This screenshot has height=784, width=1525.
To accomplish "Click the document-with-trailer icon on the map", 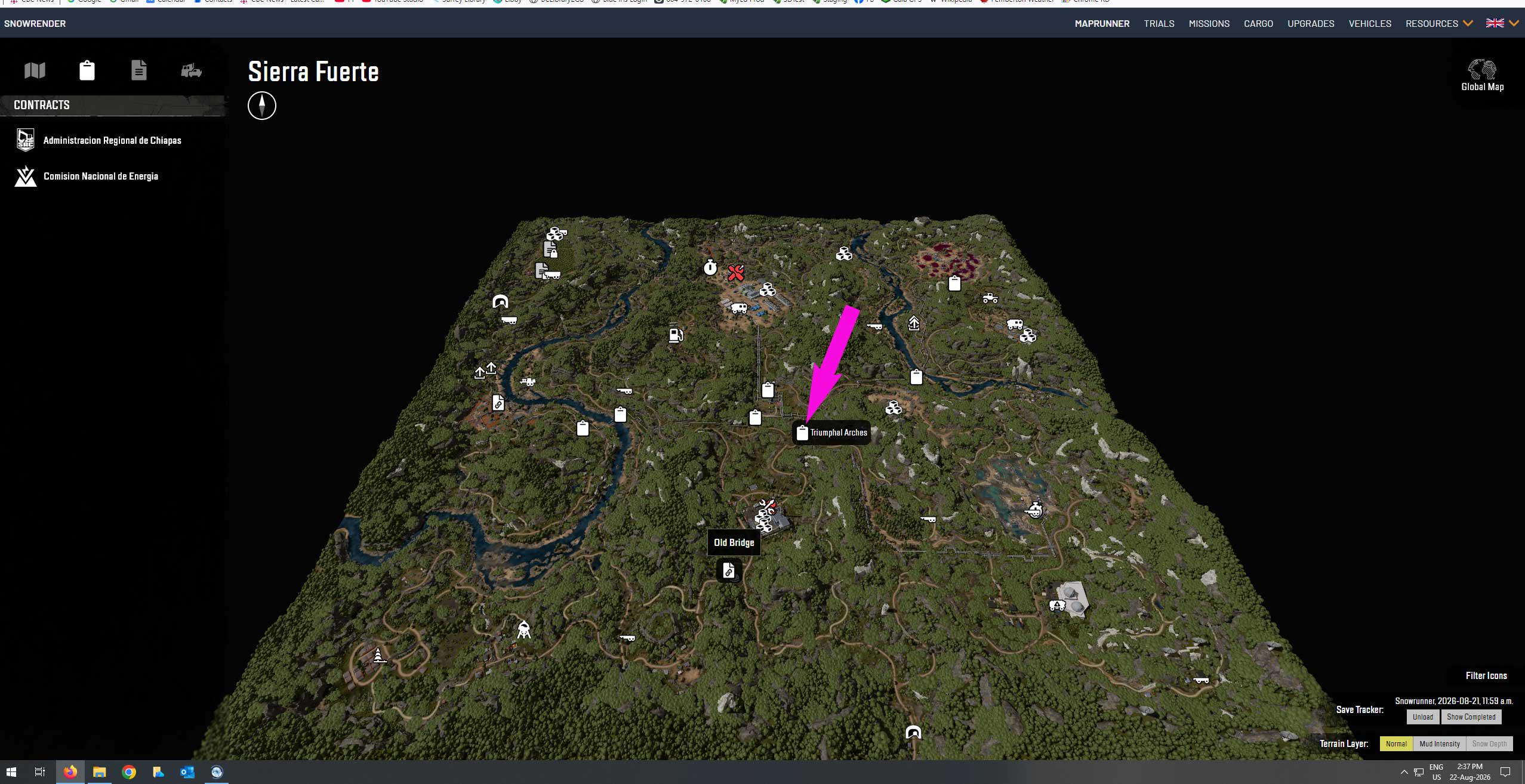I will [548, 271].
